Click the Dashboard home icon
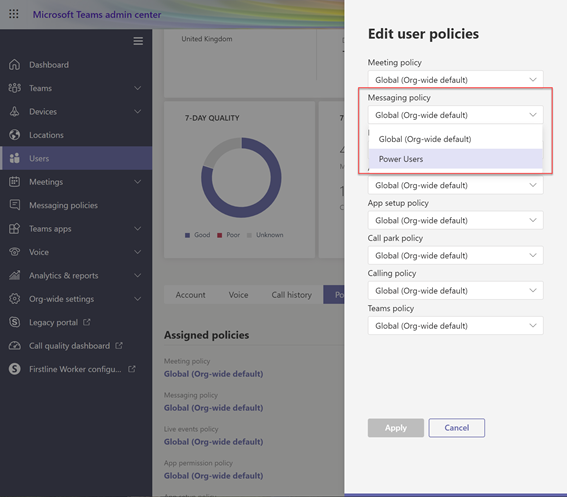This screenshot has width=567, height=497. coord(14,65)
